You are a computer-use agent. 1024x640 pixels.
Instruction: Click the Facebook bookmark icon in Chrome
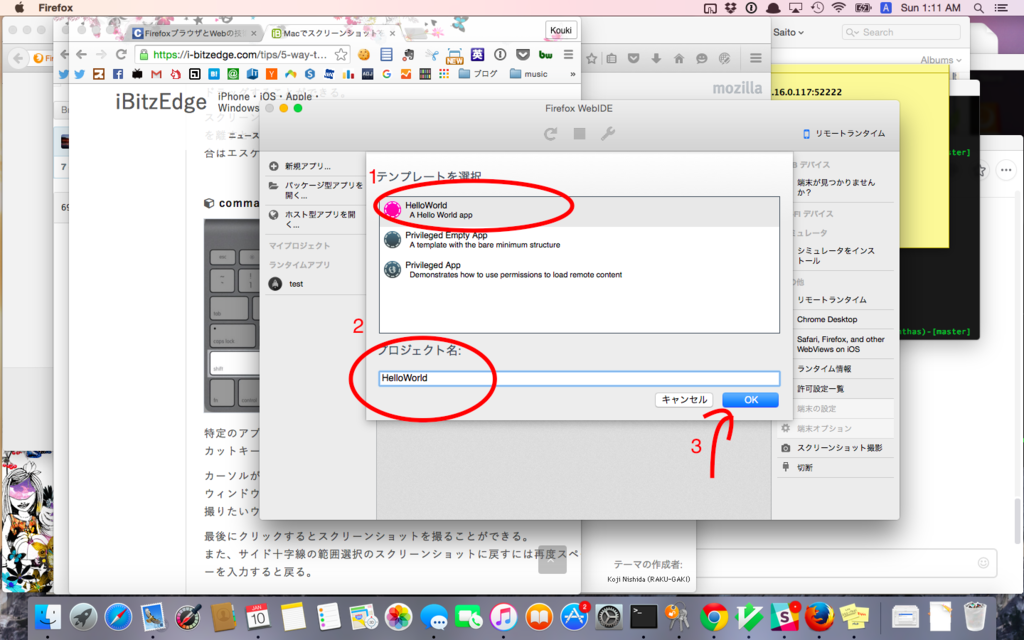(x=118, y=74)
